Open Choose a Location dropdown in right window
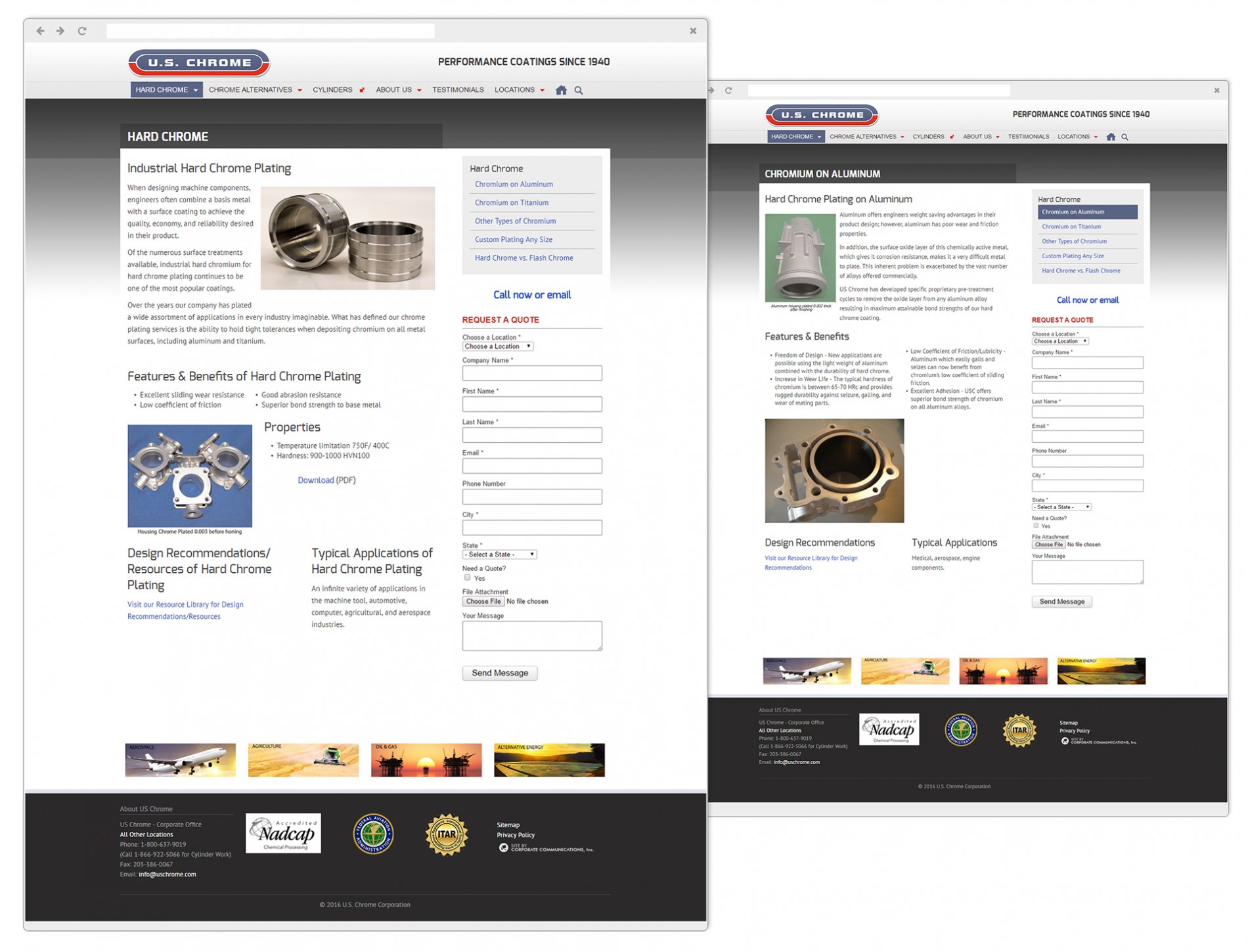This screenshot has height=952, width=1248. [x=1060, y=341]
